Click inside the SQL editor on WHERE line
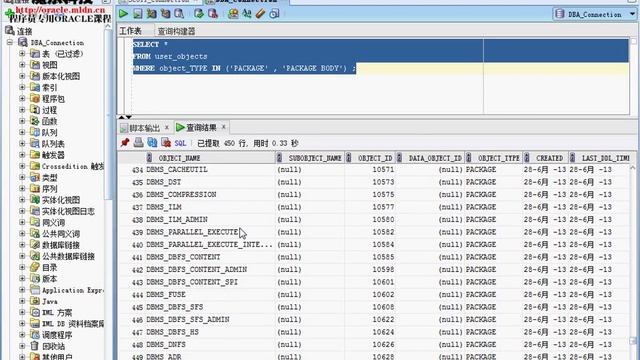The image size is (640, 360). click(244, 69)
